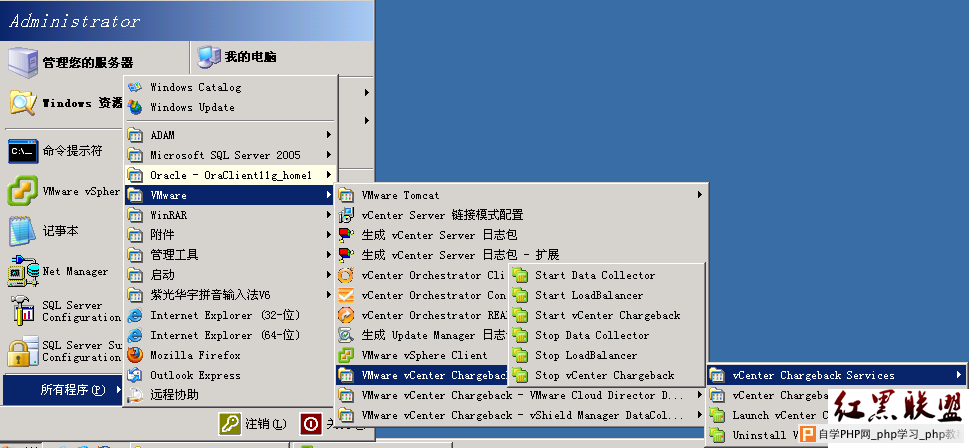Click the VMware vSphere pinned start menu icon
969x448 pixels.
pyautogui.click(x=23, y=191)
